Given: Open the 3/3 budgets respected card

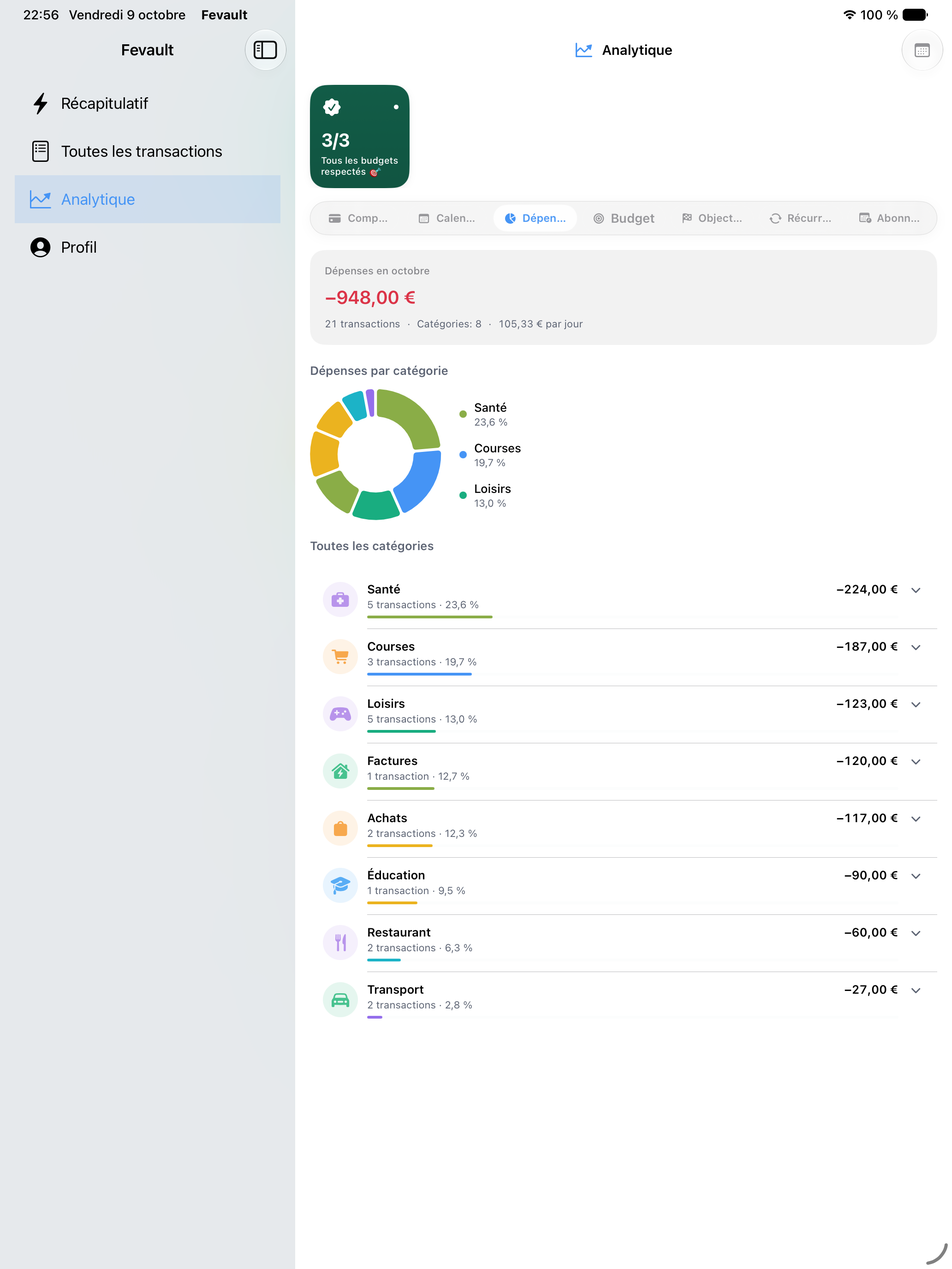Looking at the screenshot, I should pyautogui.click(x=360, y=136).
